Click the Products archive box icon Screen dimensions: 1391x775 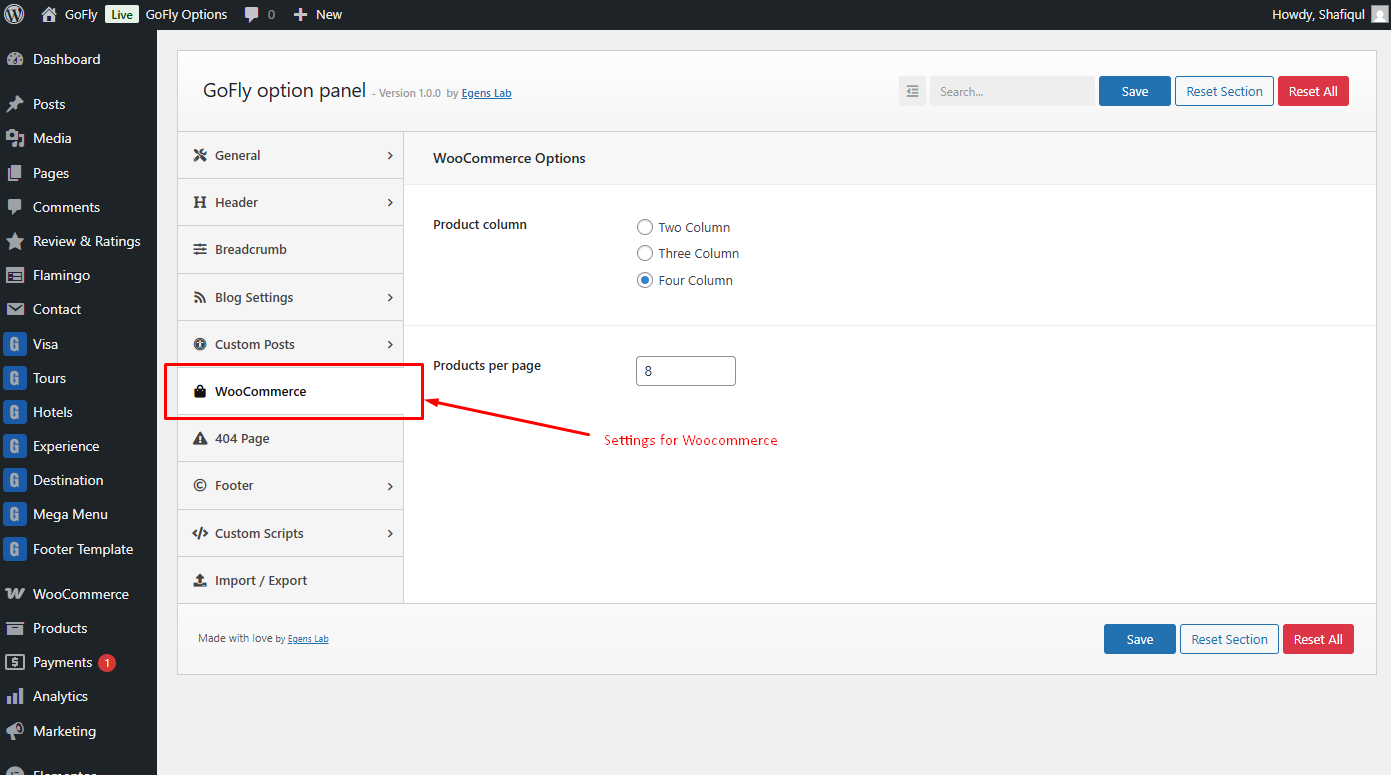(x=15, y=628)
